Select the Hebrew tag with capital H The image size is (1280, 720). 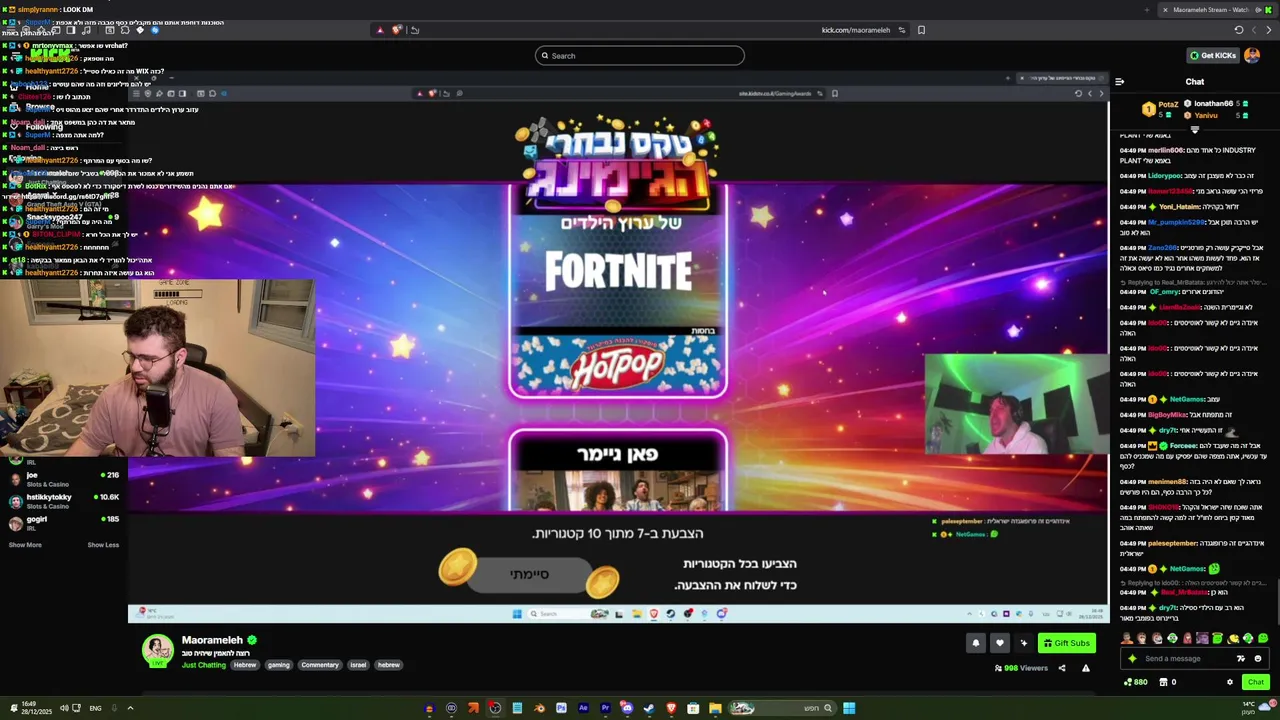click(245, 665)
